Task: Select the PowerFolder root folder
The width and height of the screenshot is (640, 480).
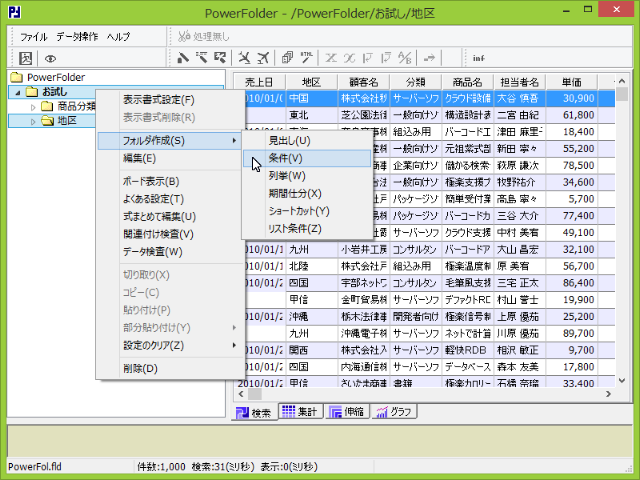Action: [56, 77]
